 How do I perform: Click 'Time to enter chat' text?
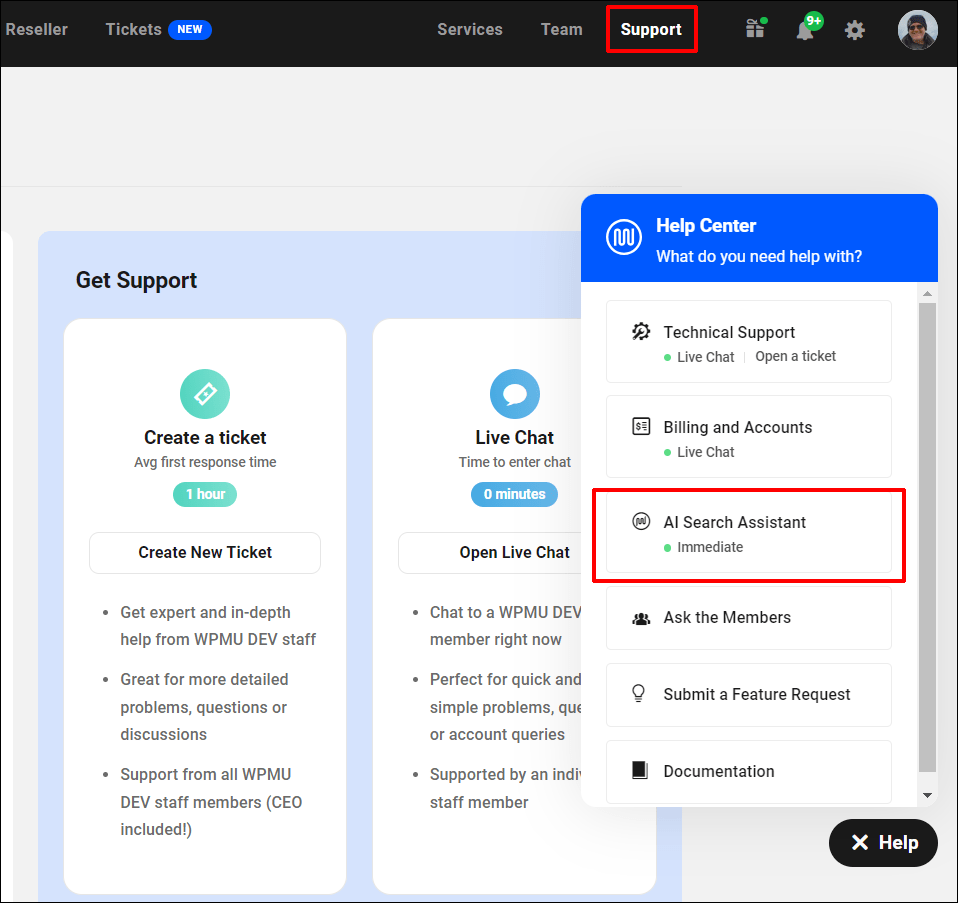[x=514, y=462]
